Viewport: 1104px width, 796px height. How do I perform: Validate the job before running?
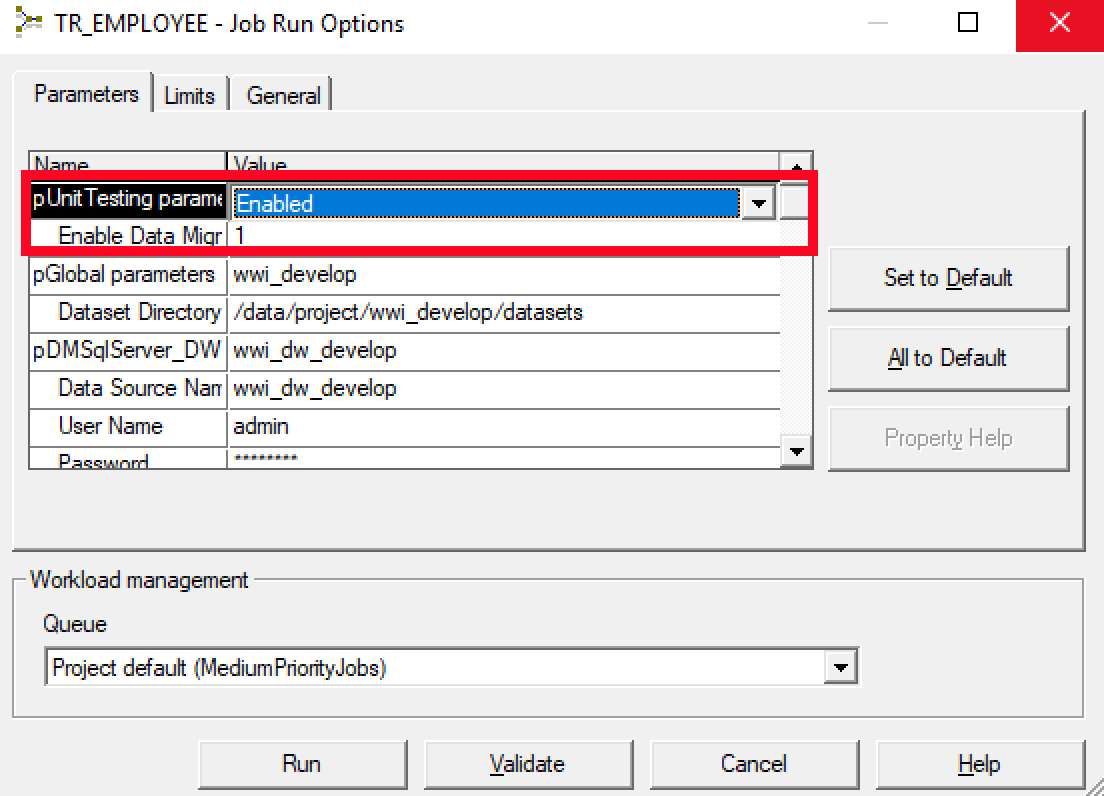pyautogui.click(x=528, y=763)
